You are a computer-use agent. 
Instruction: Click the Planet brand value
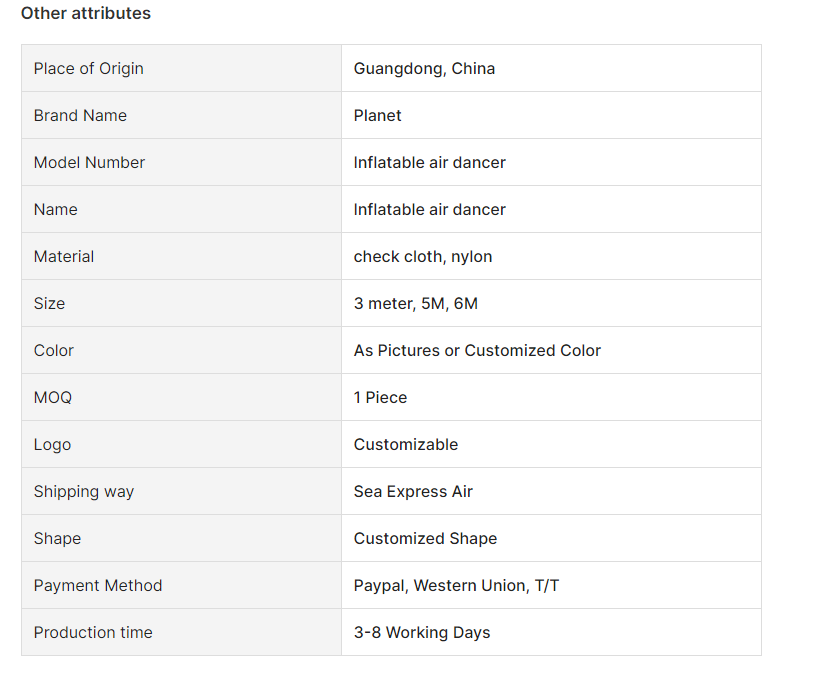[x=377, y=116]
